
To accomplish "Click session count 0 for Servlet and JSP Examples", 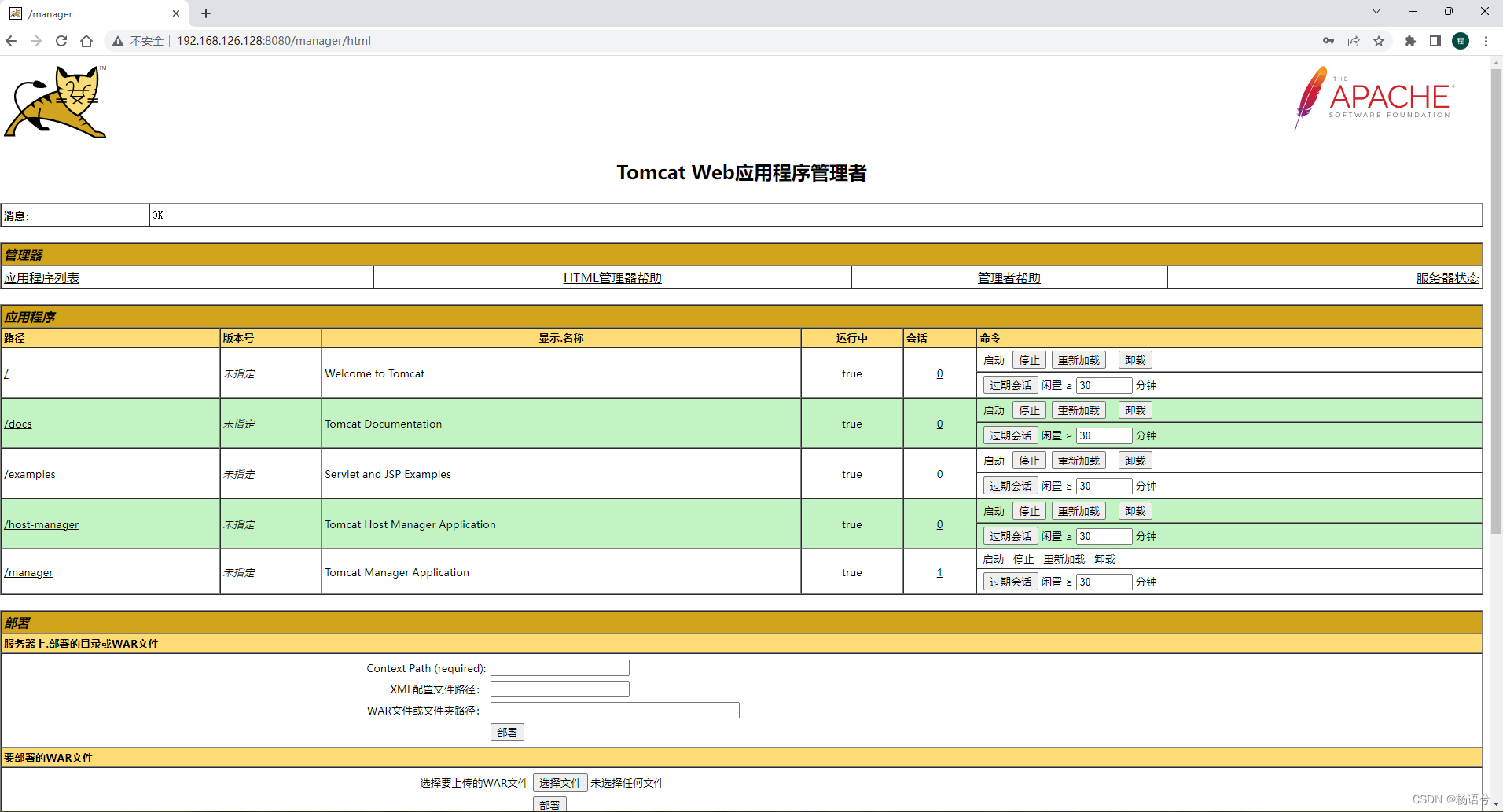I will tap(939, 474).
